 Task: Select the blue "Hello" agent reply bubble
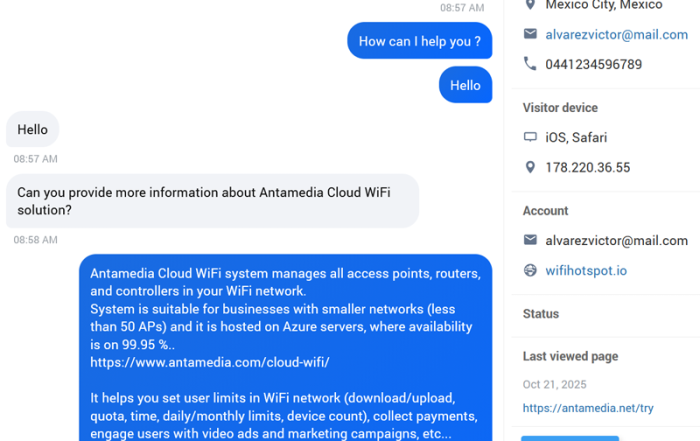[465, 85]
